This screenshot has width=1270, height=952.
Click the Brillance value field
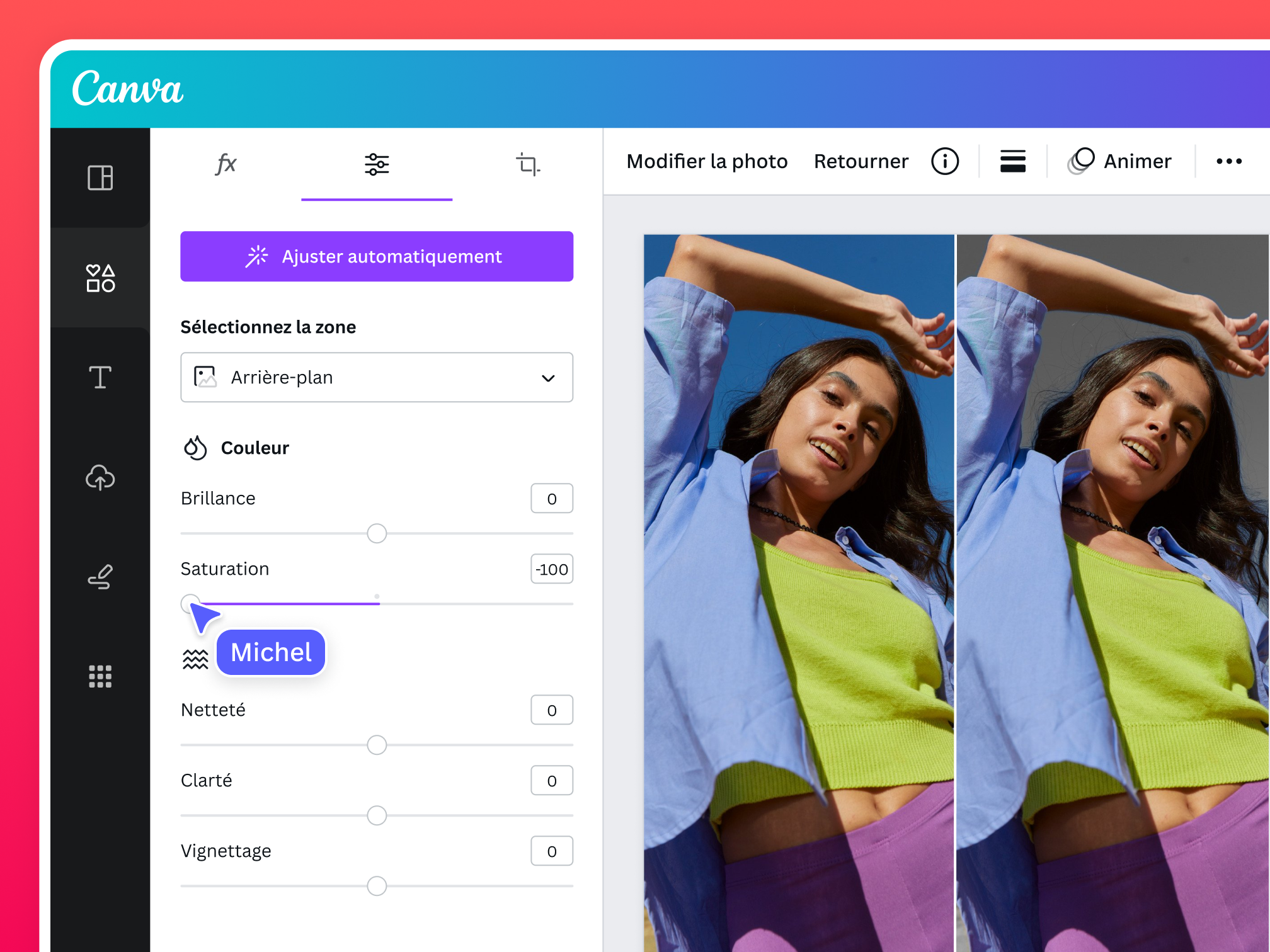click(x=551, y=498)
